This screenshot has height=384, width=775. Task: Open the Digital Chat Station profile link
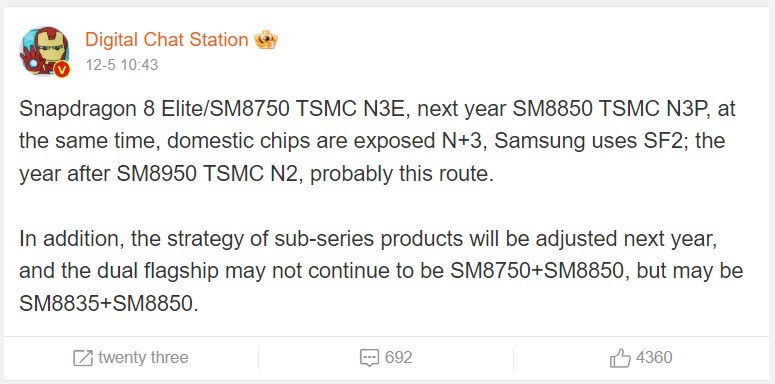[x=167, y=40]
